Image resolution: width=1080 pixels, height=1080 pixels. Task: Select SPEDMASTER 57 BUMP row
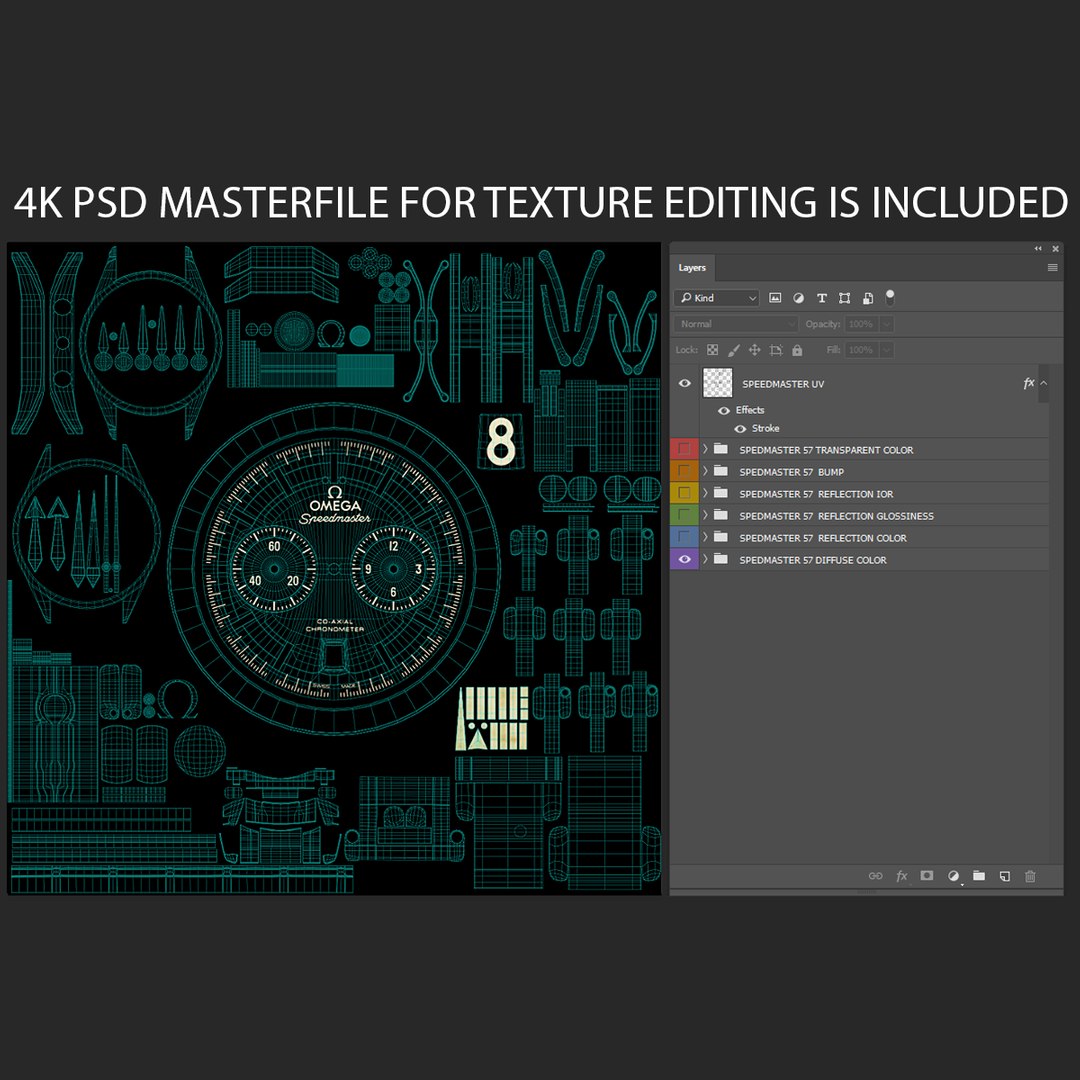tap(860, 471)
